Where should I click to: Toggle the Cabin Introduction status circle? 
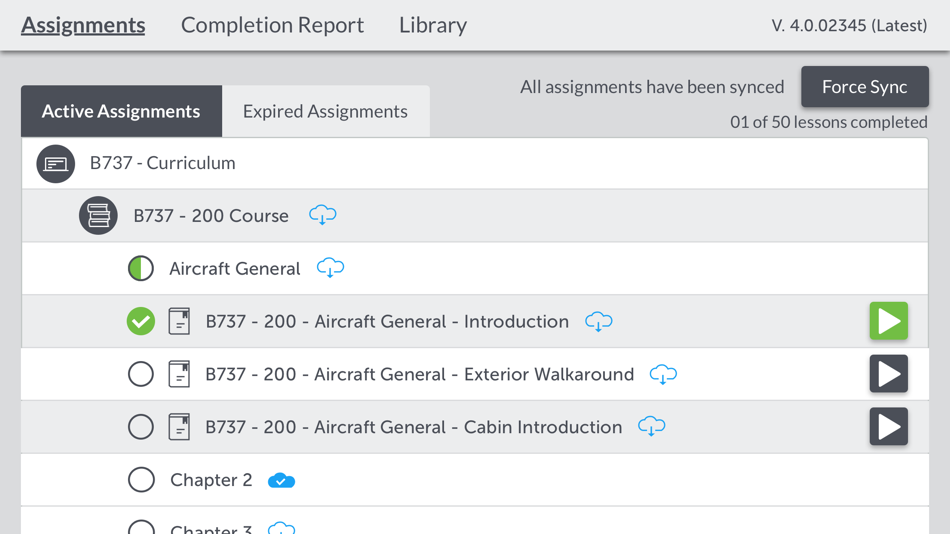(141, 427)
